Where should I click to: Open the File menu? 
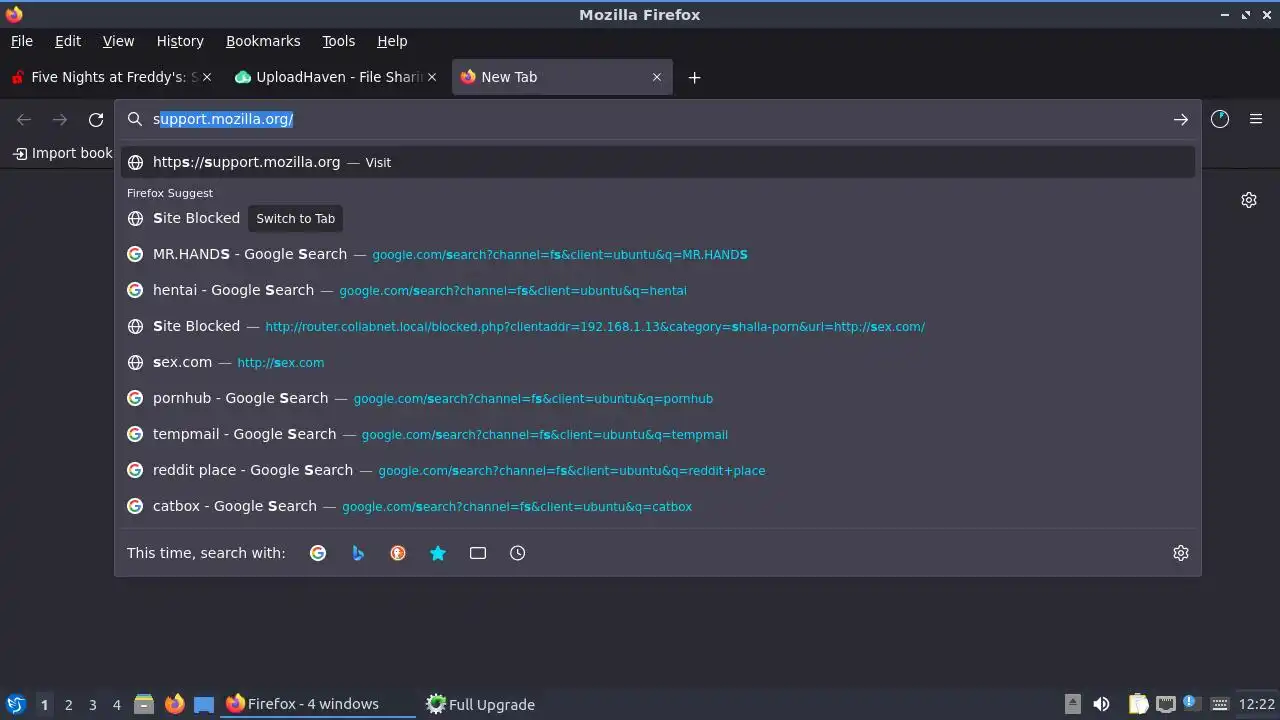(x=22, y=41)
